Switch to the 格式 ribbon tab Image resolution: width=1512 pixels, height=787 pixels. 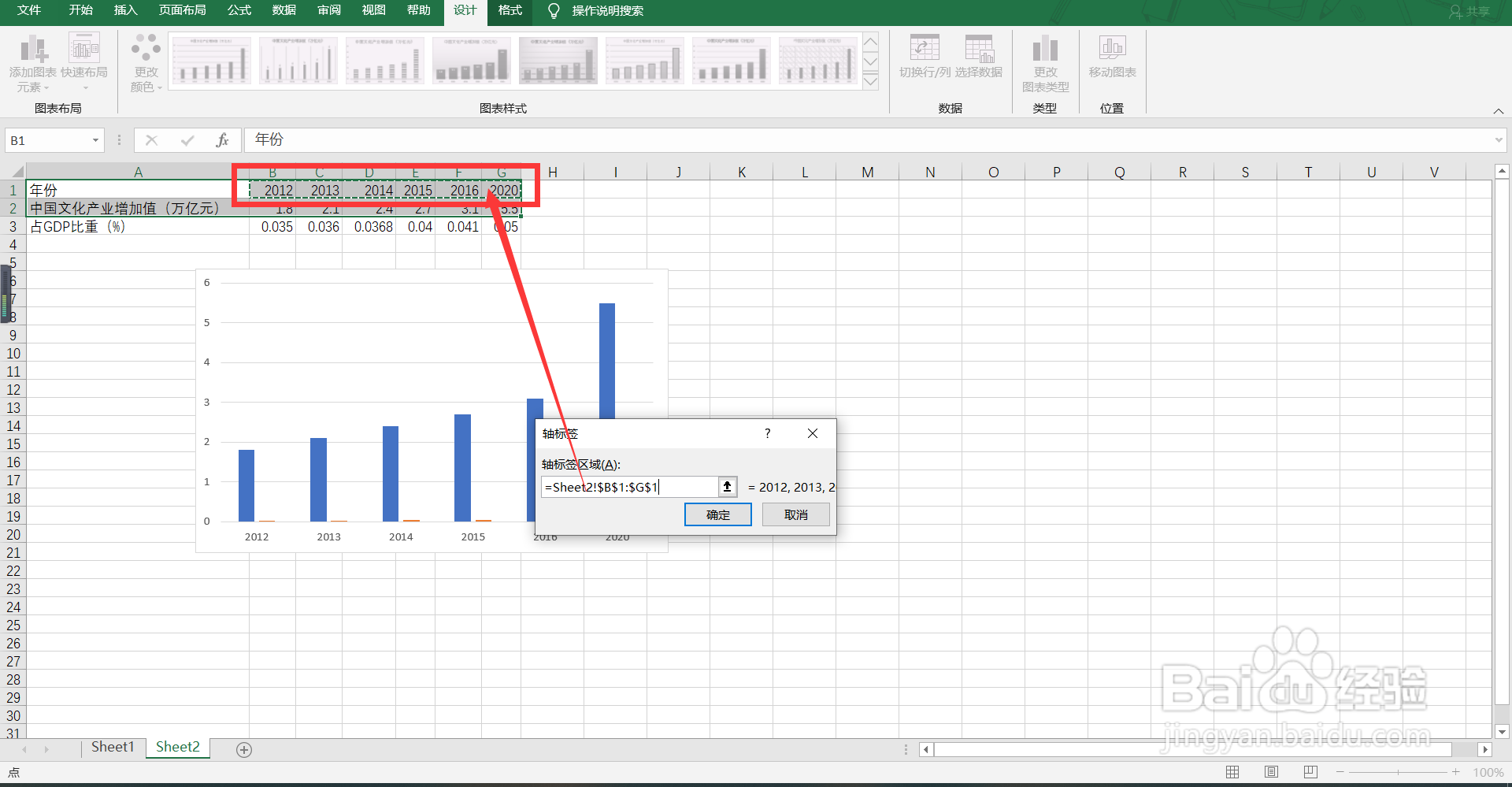pyautogui.click(x=510, y=10)
